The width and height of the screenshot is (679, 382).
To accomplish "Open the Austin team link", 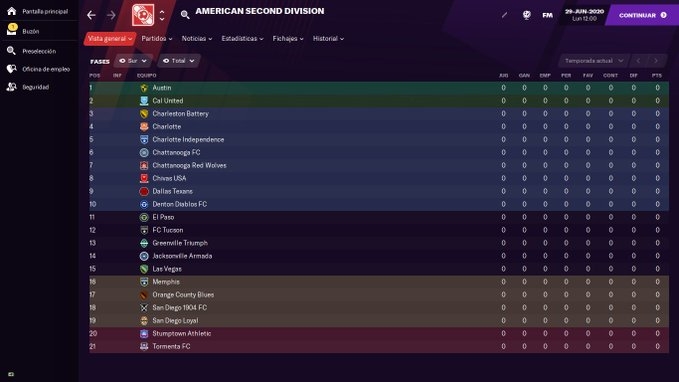I will (162, 87).
